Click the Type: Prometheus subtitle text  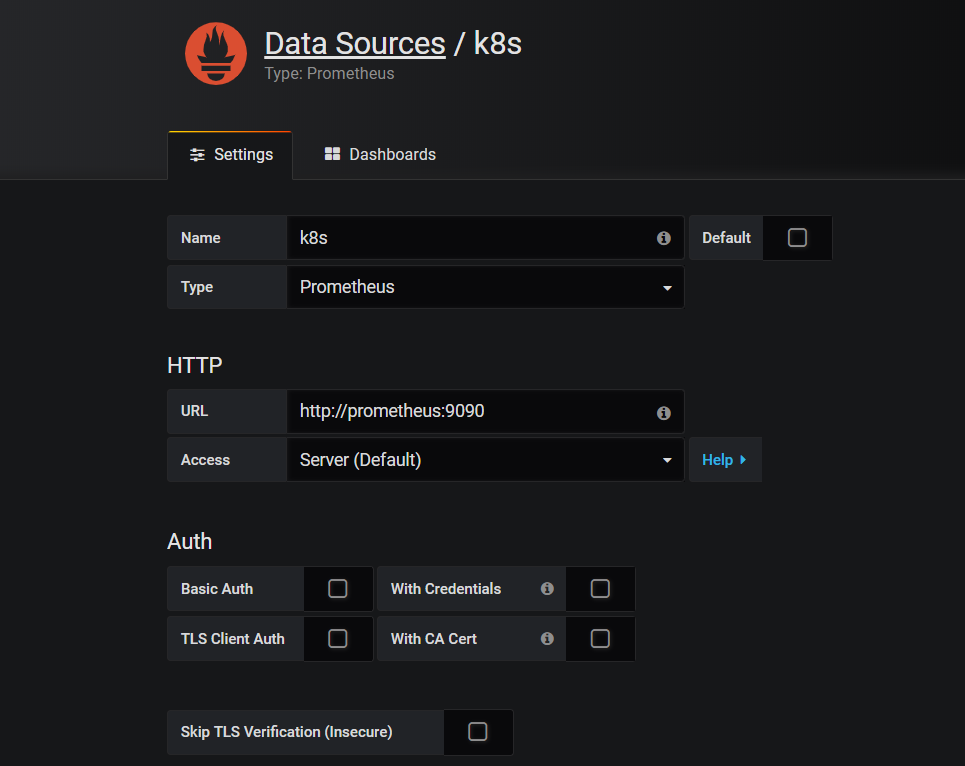329,73
